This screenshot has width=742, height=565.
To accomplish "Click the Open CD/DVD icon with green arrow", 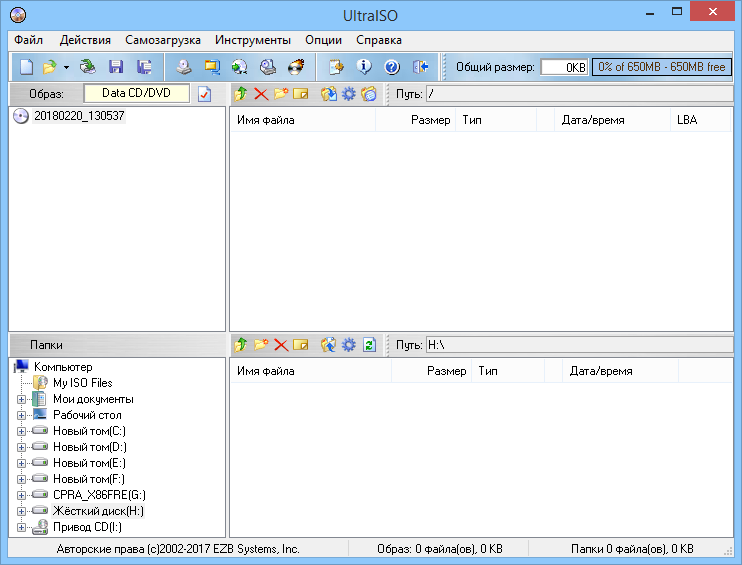I will 88,67.
